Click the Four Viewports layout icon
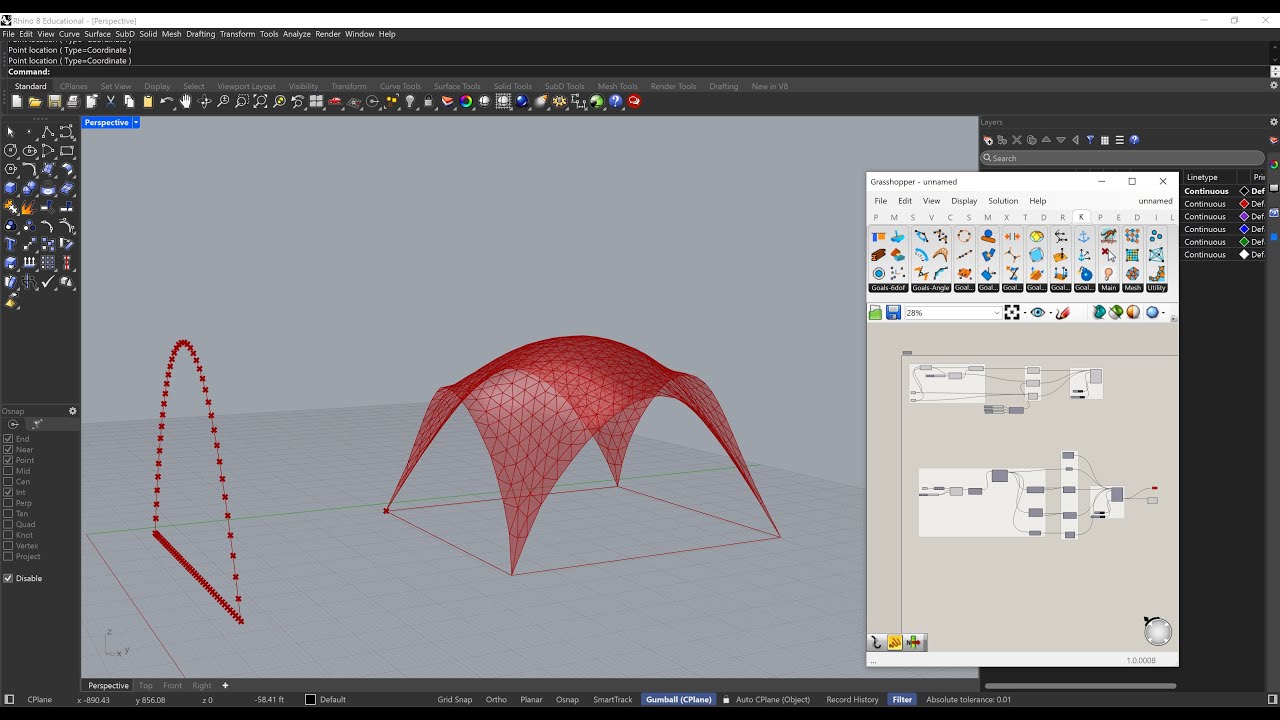Screen dimensions: 1280x720 pos(316,101)
